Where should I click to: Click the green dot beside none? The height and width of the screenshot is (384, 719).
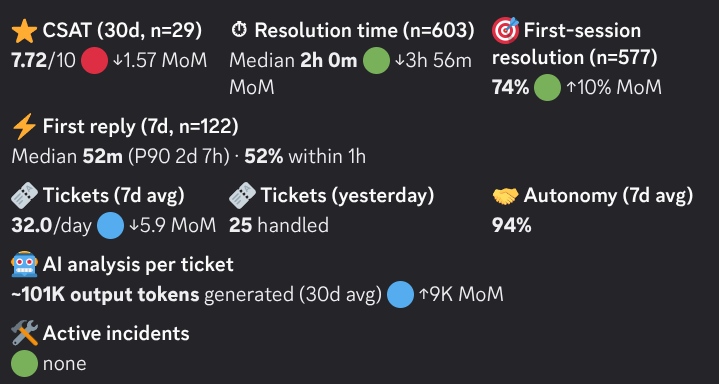point(24,363)
